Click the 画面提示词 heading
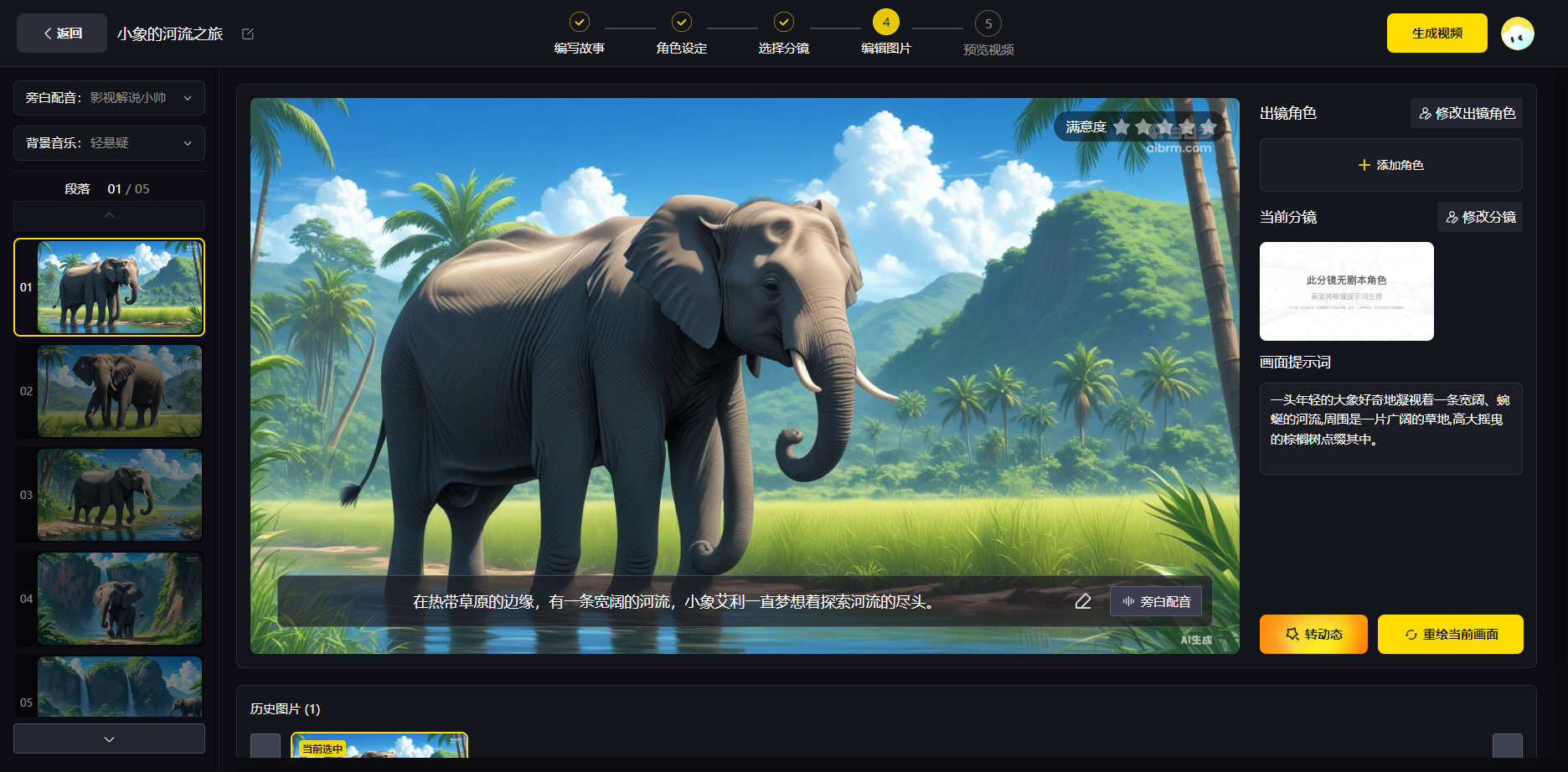This screenshot has height=772, width=1568. (x=1295, y=362)
